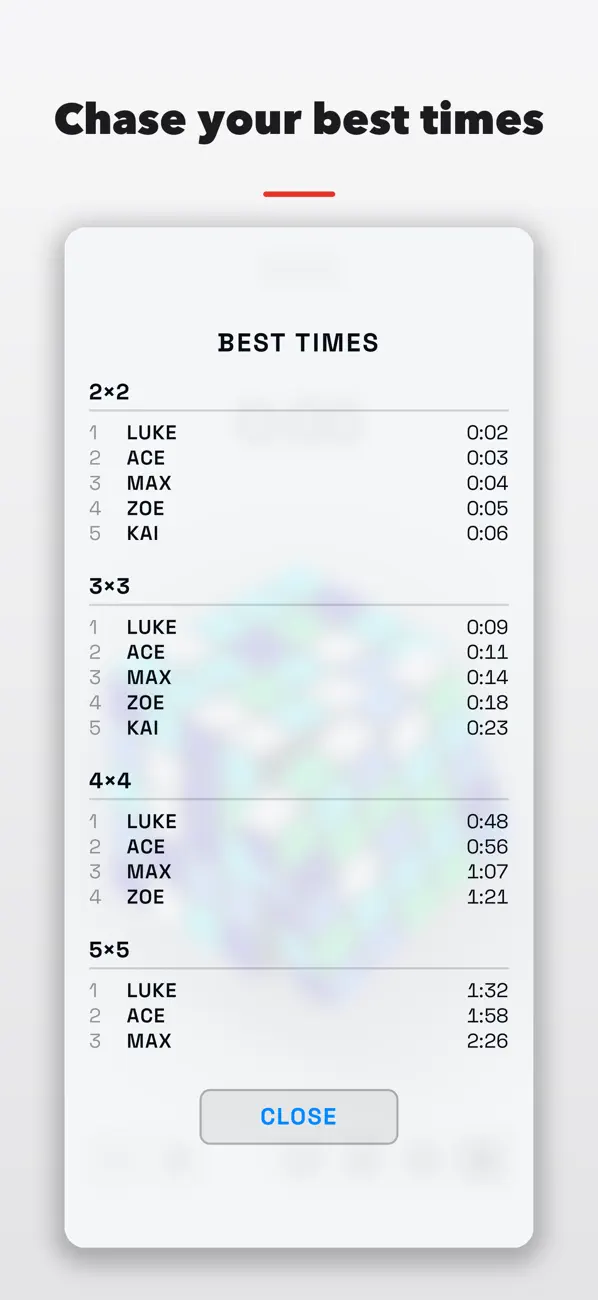
Task: Select ACE's 1:58 row in 5×5
Action: (x=299, y=1015)
